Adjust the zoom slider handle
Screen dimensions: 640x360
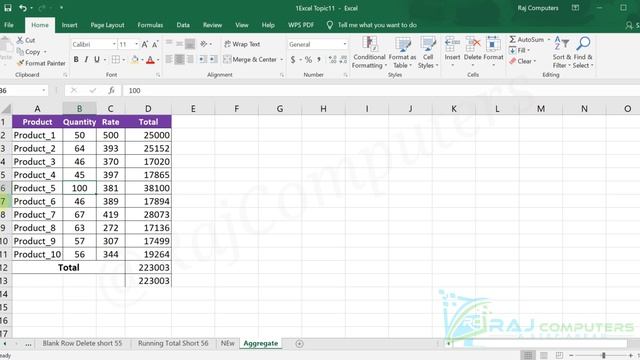(x=603, y=356)
